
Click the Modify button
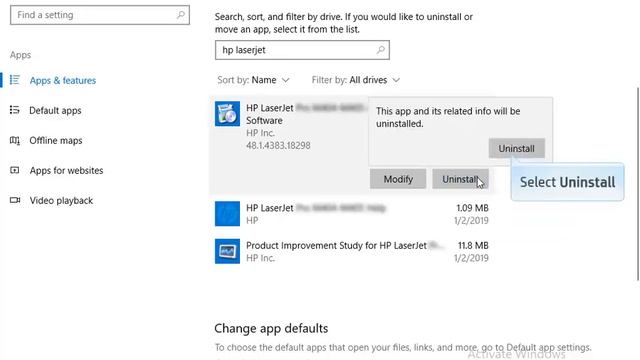[398, 179]
